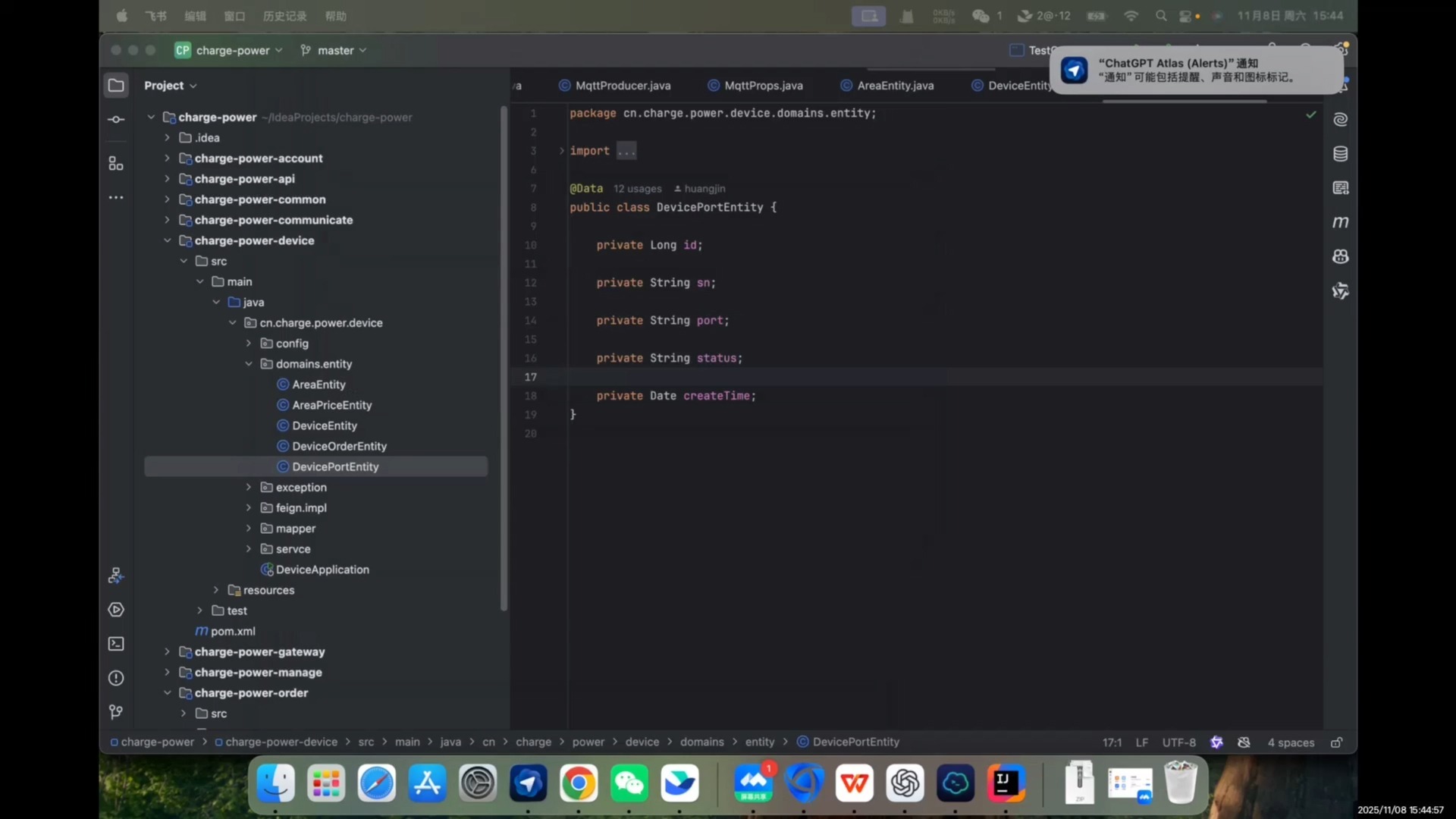Toggle read-only lock in status bar
Screen dimensions: 1456x819
point(1336,742)
